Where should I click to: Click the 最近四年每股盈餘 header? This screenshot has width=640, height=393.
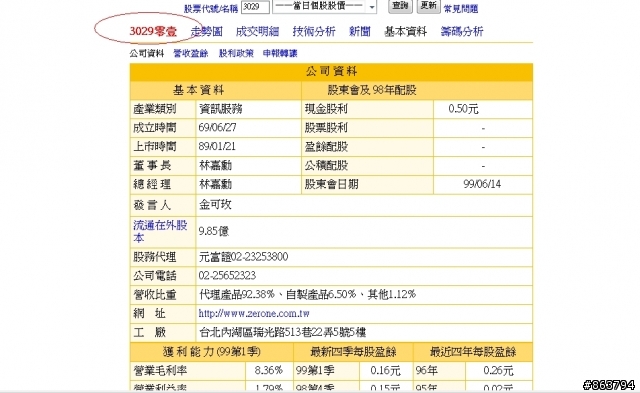(x=473, y=352)
